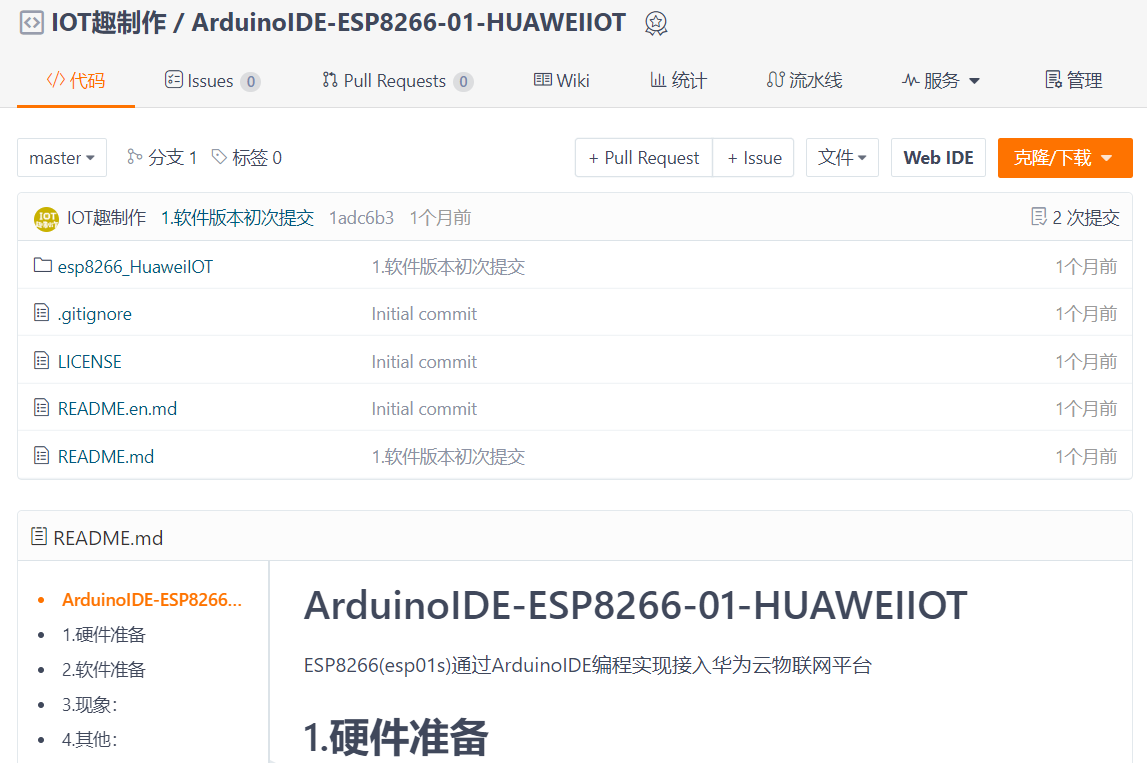Click the + Issue button
The image size is (1147, 763).
pyautogui.click(x=753, y=157)
